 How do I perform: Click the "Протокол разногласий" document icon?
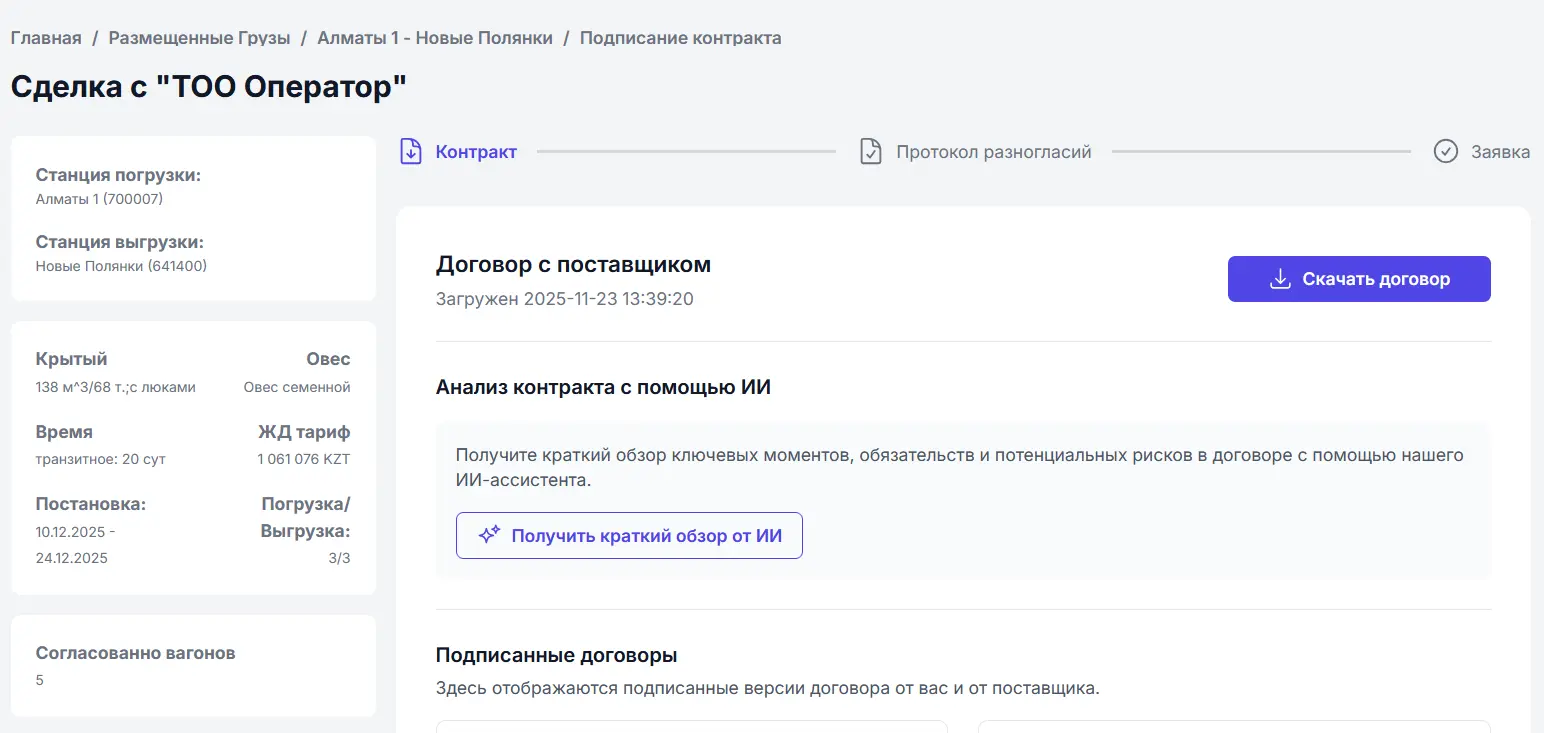870,151
